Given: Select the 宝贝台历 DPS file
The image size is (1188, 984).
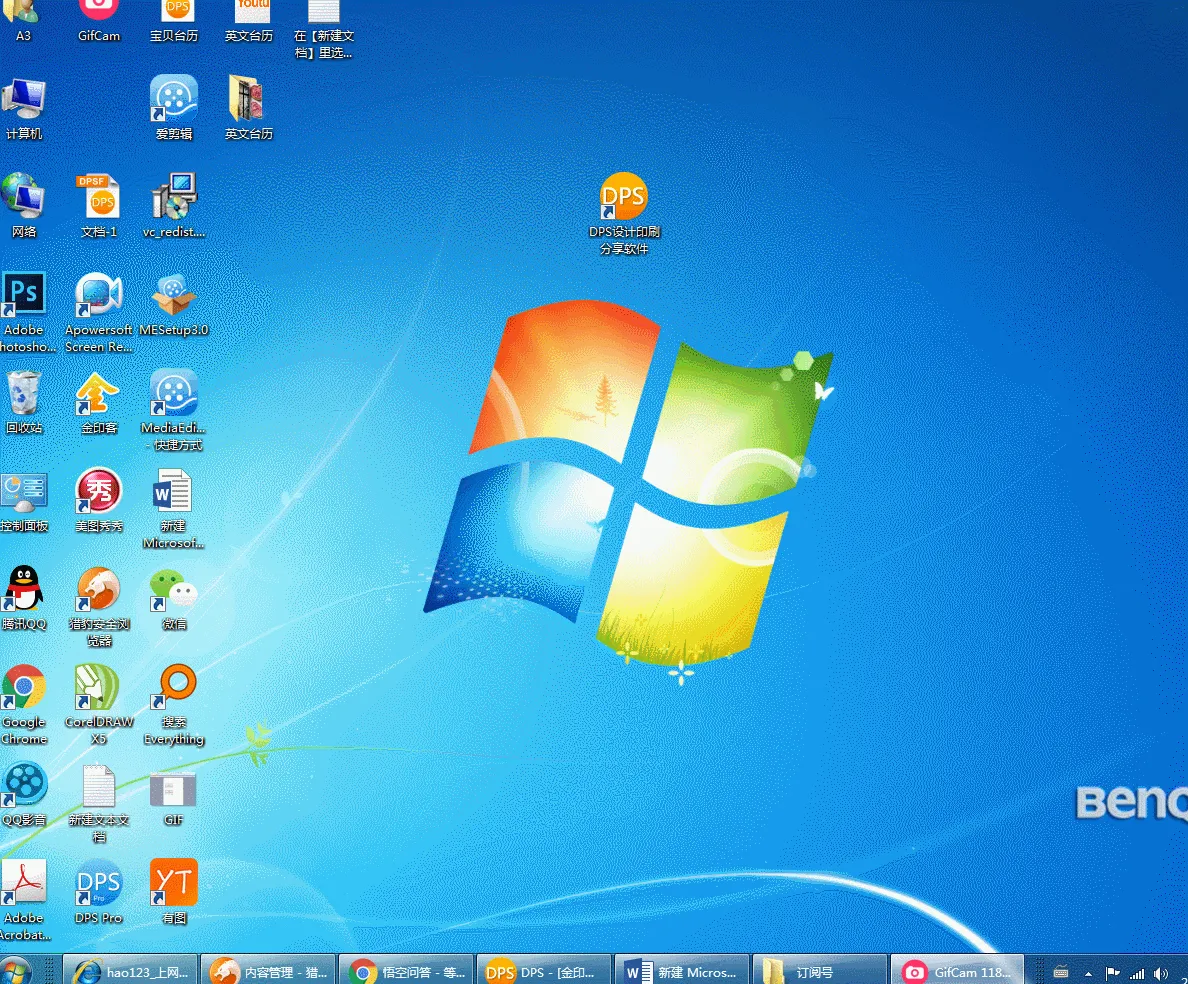Looking at the screenshot, I should click(x=174, y=21).
